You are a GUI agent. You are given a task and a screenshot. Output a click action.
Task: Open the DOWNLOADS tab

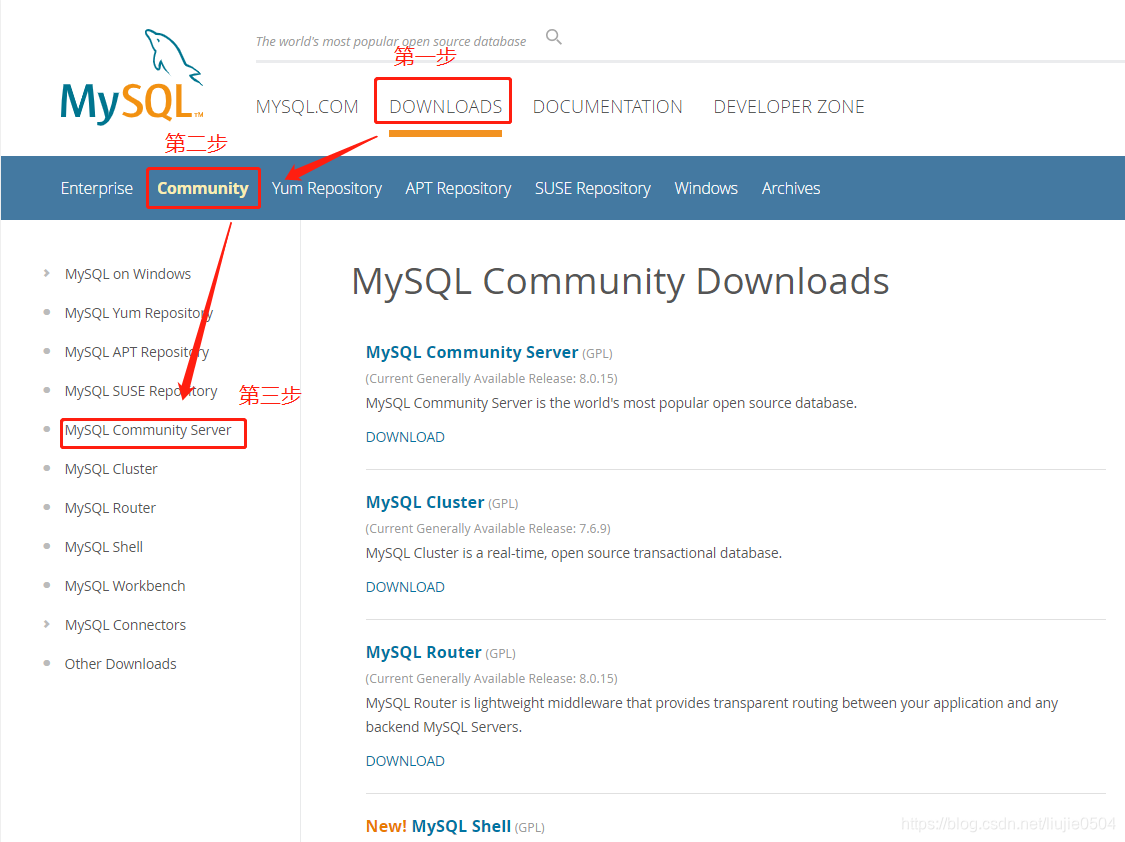(446, 107)
